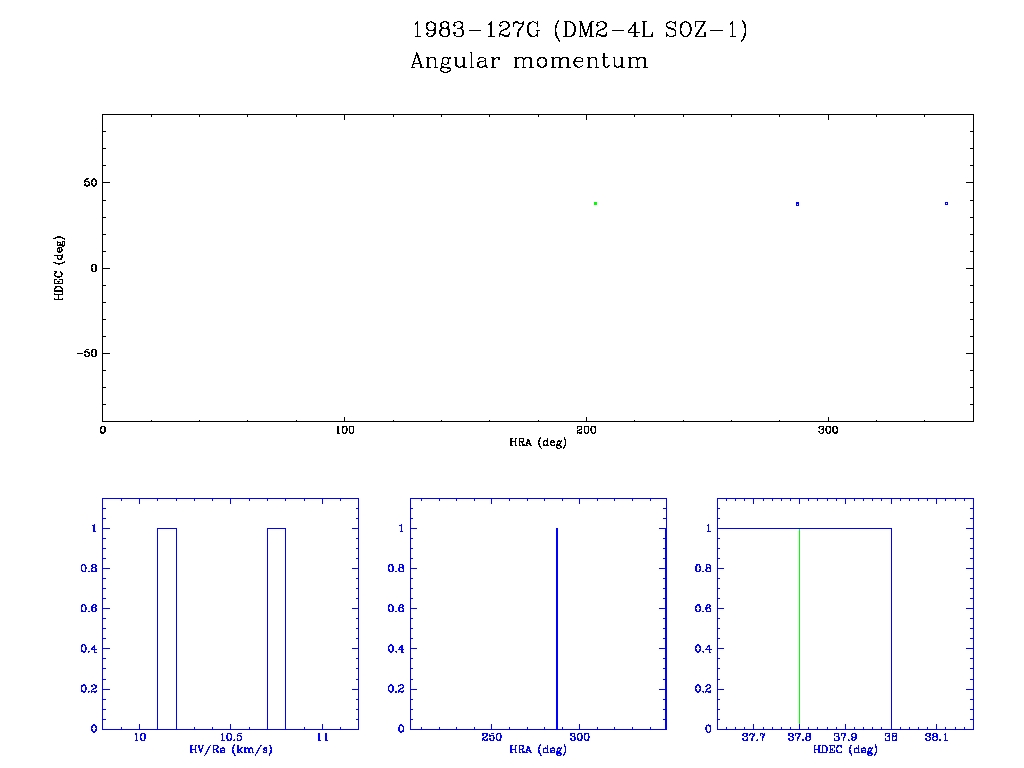Click the 10.5 tick label on the HV/Re histogram

coord(230,738)
